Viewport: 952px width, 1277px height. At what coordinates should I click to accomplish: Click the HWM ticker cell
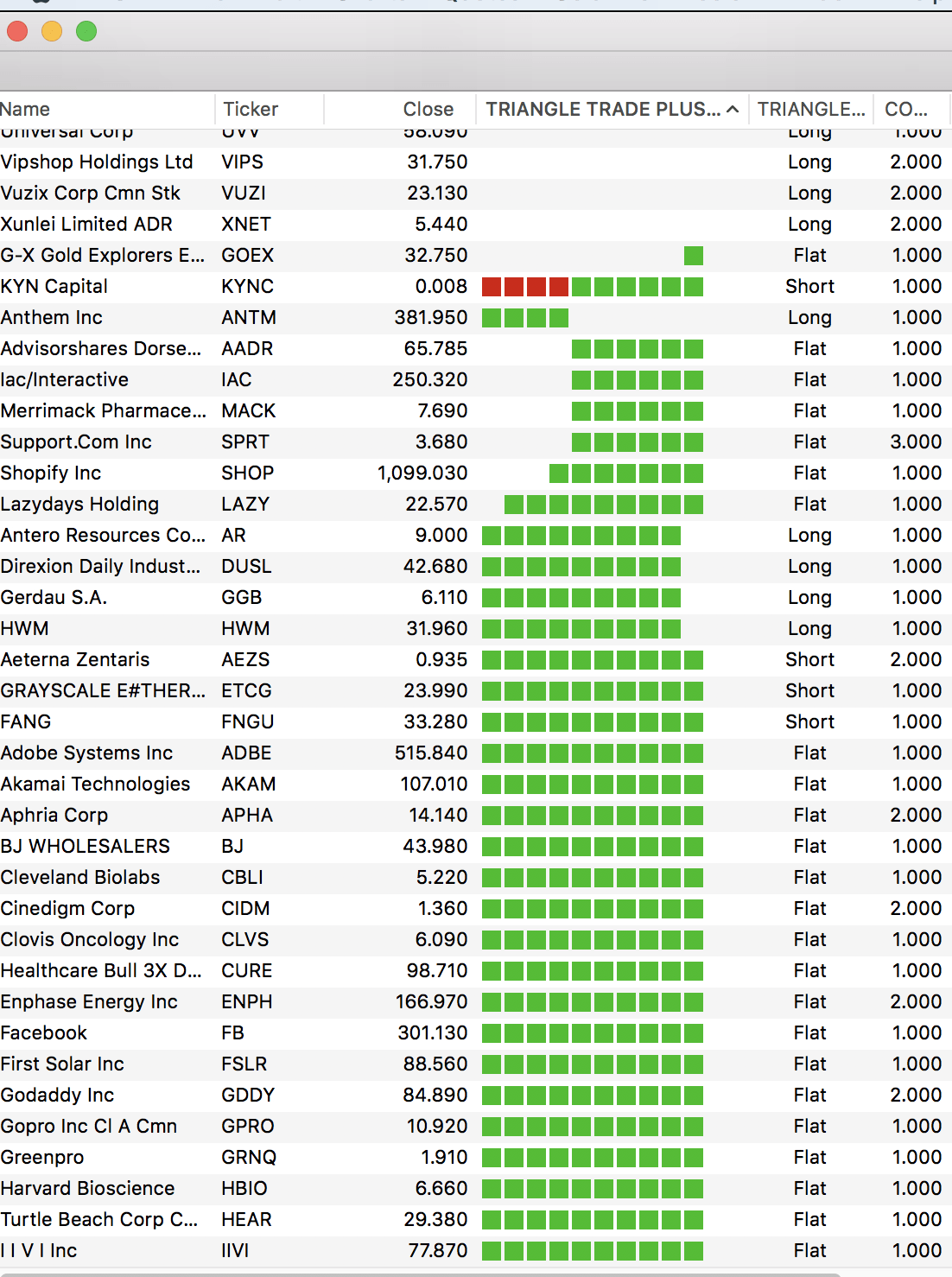pyautogui.click(x=246, y=629)
